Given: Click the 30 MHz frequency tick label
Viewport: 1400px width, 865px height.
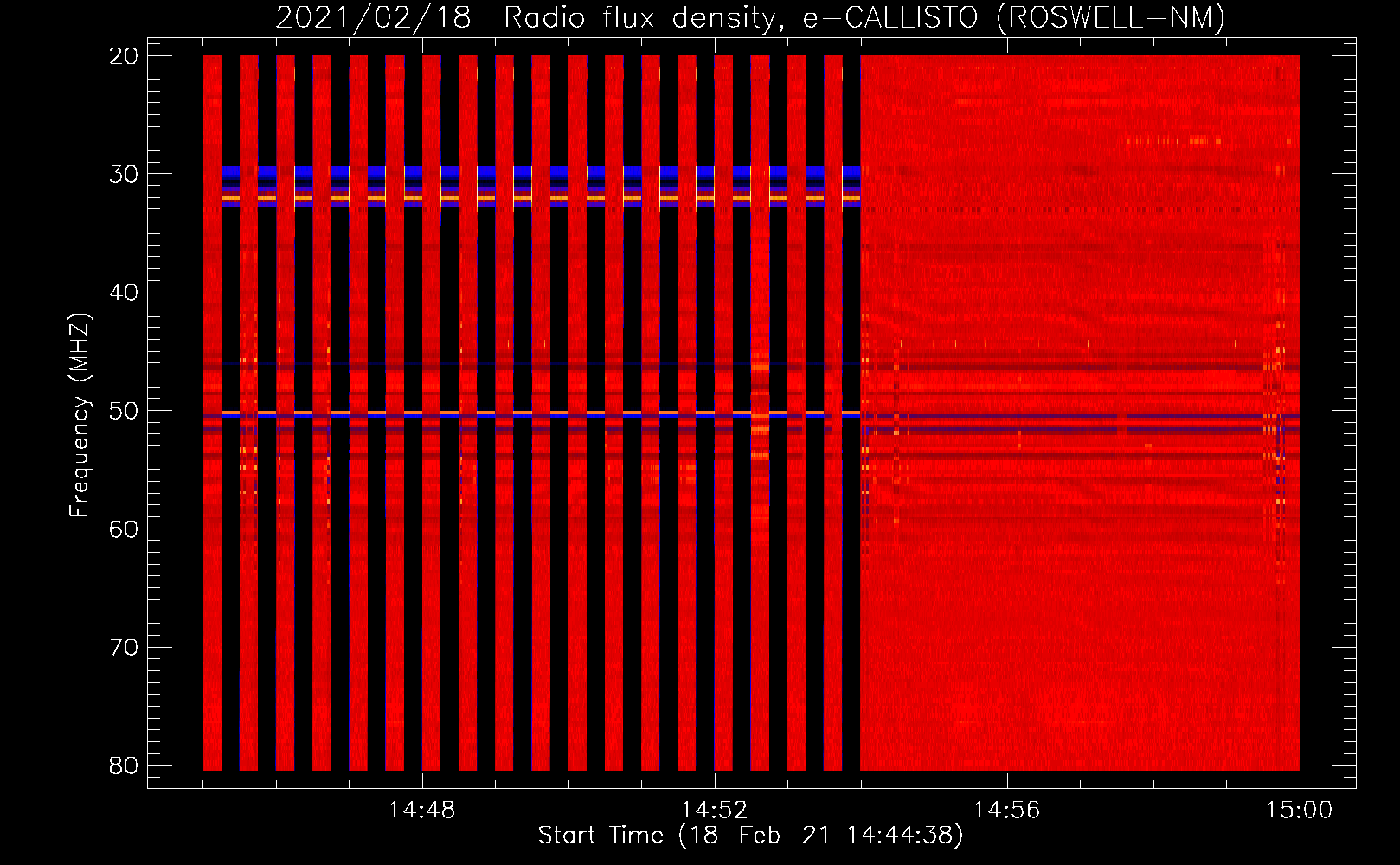Looking at the screenshot, I should pyautogui.click(x=125, y=174).
